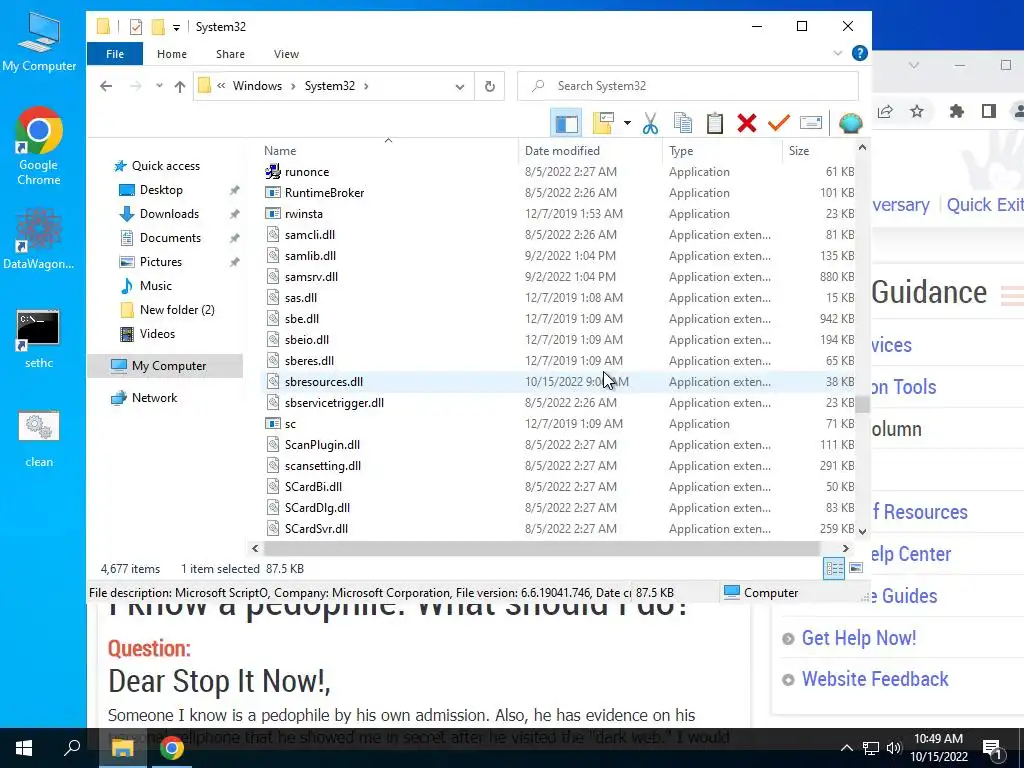Click the horizontal scrollbar in file list
Screen dimensions: 1024x768
coord(541,549)
